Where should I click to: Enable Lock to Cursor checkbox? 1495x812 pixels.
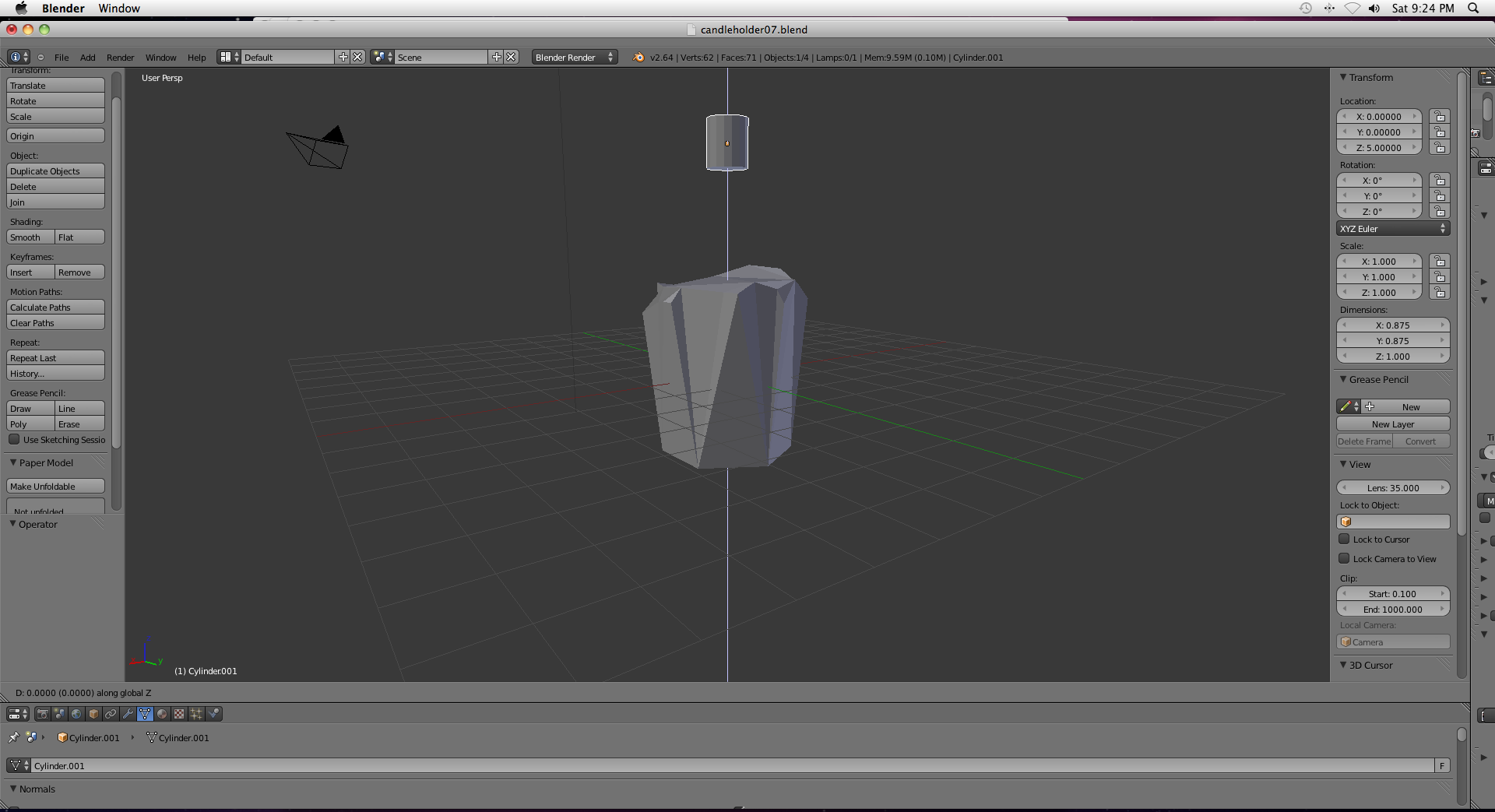pos(1344,539)
